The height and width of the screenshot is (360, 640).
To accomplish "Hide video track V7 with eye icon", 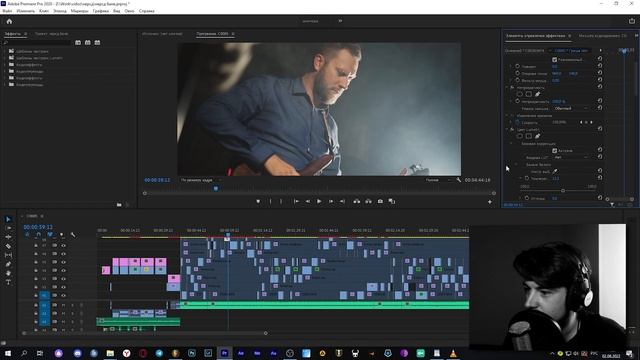I will pos(63,246).
